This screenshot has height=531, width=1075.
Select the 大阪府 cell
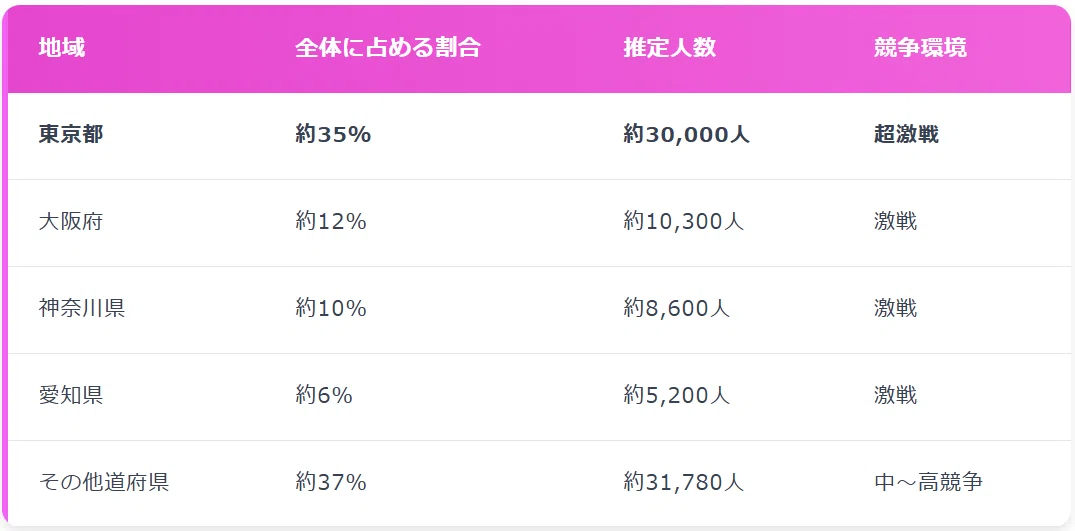(x=71, y=222)
